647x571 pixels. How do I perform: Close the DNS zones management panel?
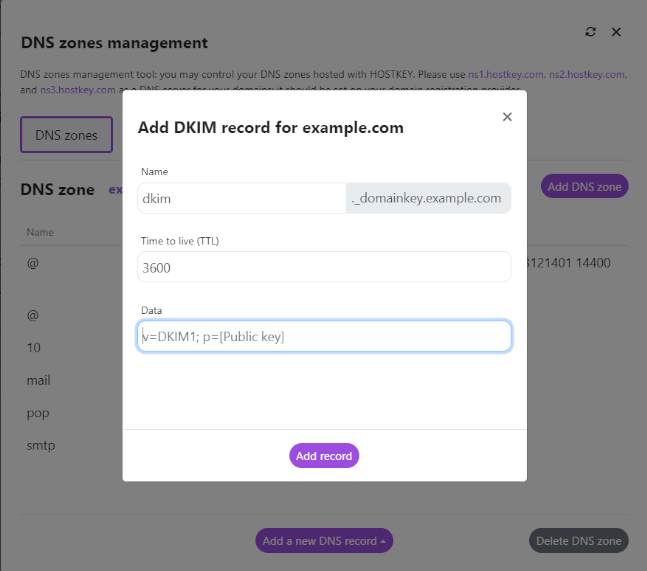(616, 32)
